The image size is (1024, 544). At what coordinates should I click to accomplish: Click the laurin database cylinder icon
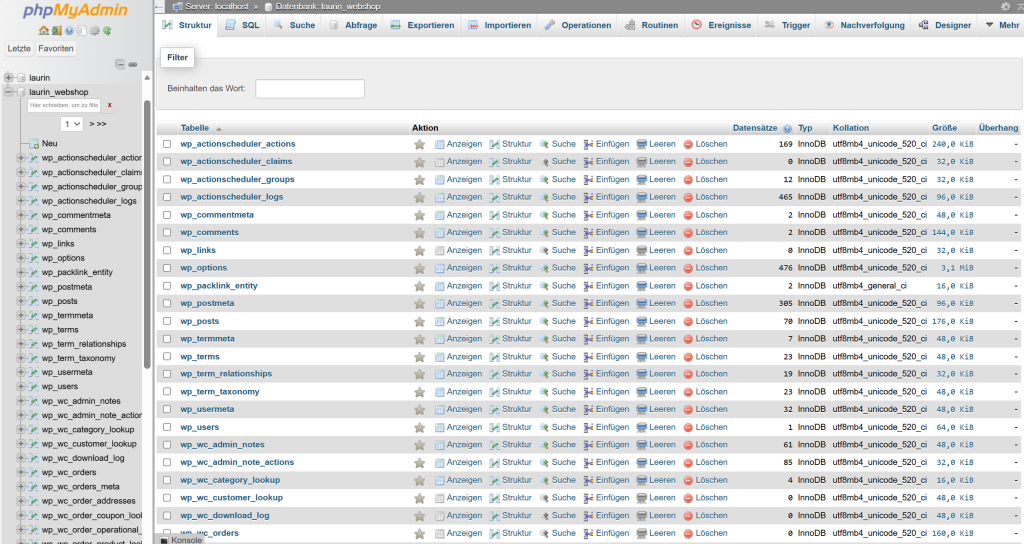(22, 78)
